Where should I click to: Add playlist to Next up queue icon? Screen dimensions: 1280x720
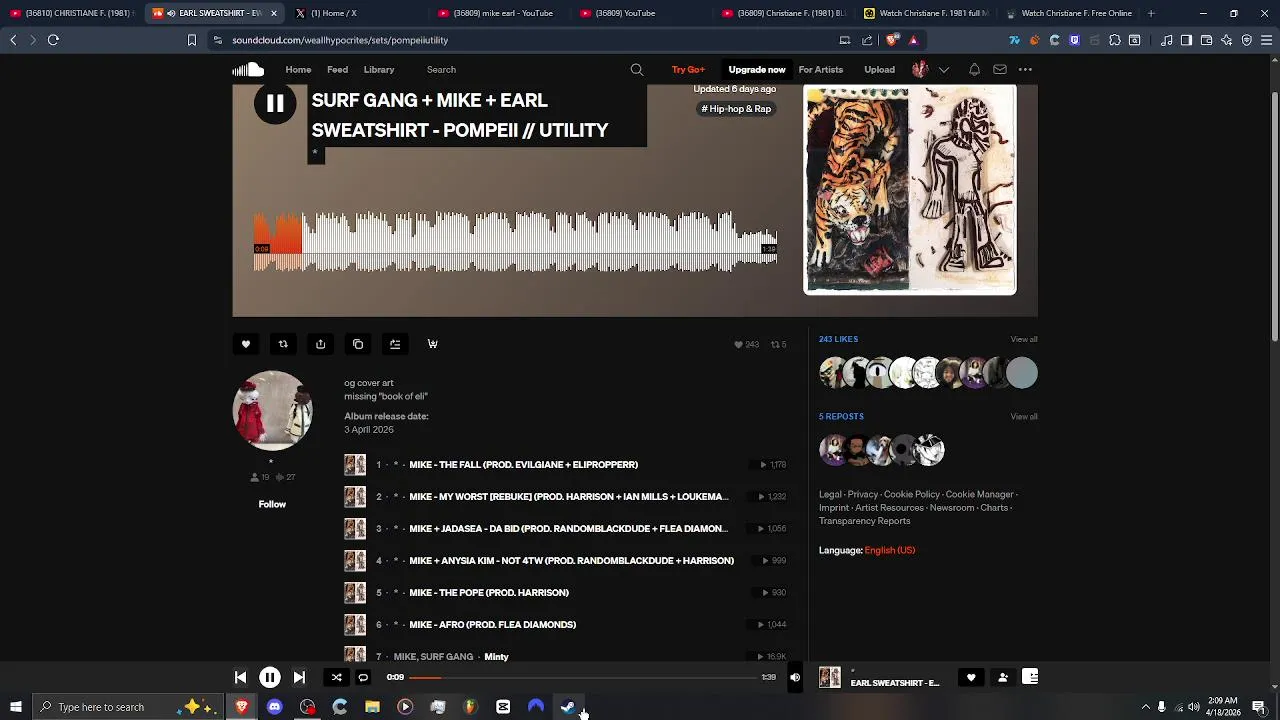coord(395,344)
